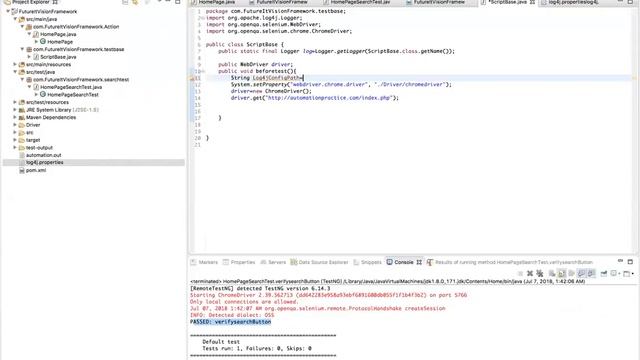Collapse beforetest method fold on line 10

[x=203, y=71]
